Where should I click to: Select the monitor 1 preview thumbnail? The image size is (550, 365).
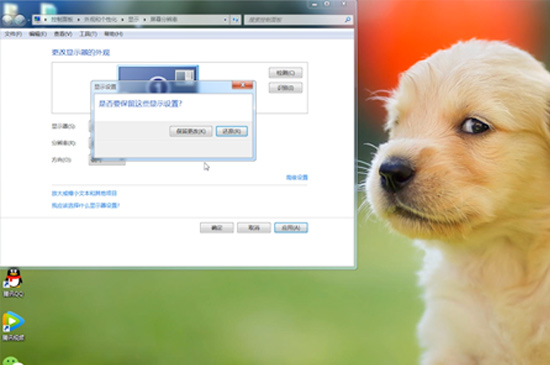[x=158, y=75]
